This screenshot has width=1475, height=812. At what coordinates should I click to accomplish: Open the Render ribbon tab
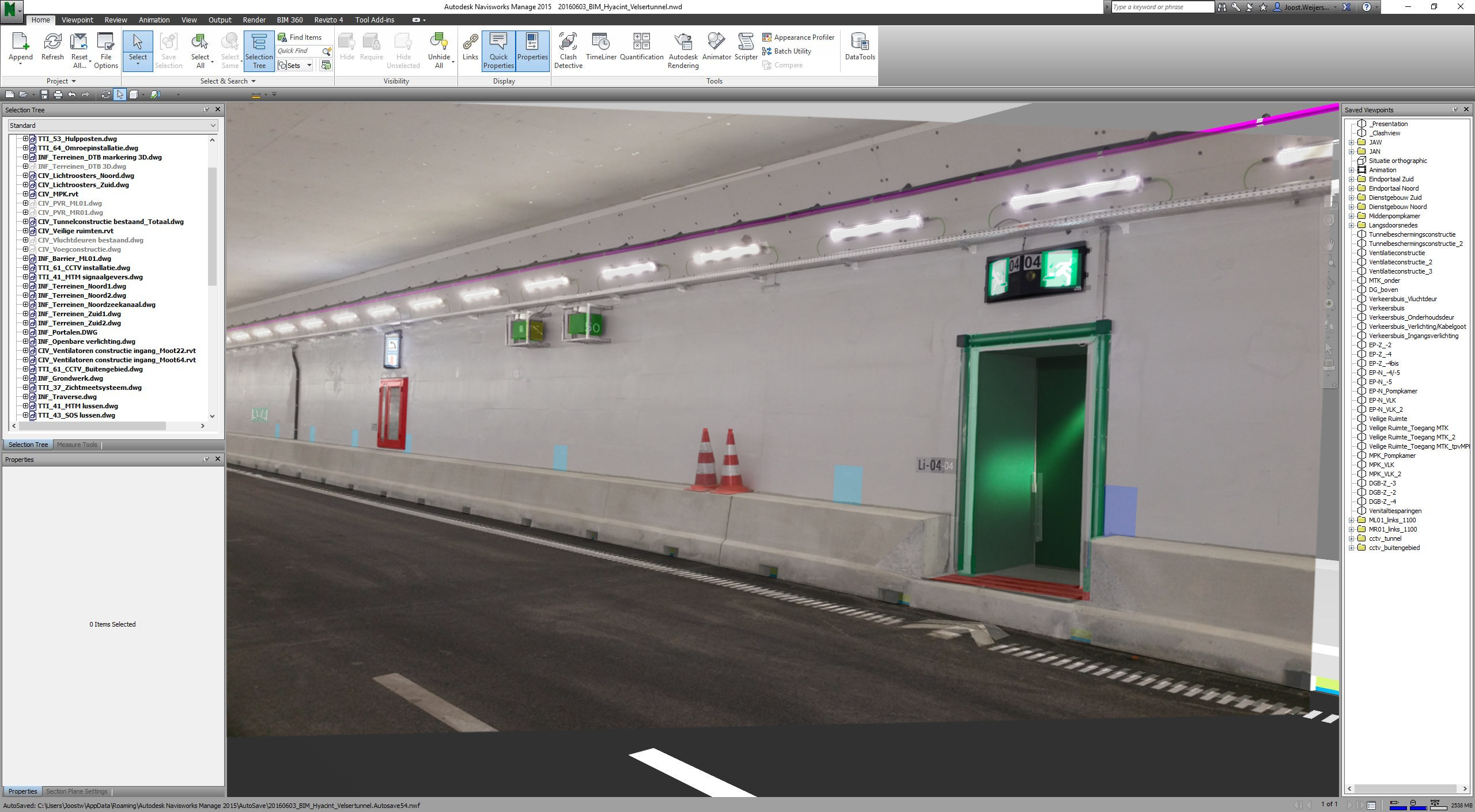[x=254, y=20]
